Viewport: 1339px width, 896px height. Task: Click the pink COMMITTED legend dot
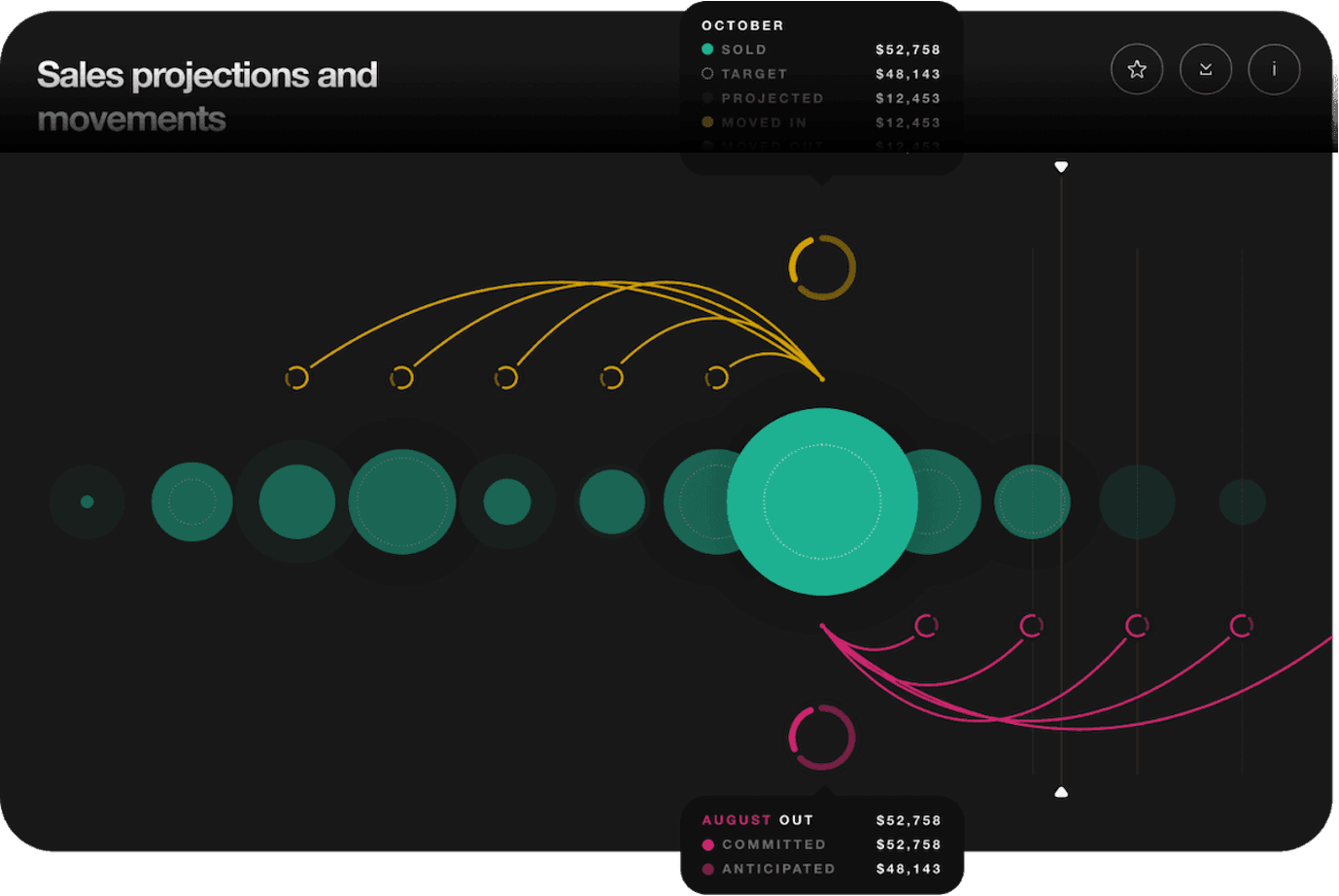708,844
